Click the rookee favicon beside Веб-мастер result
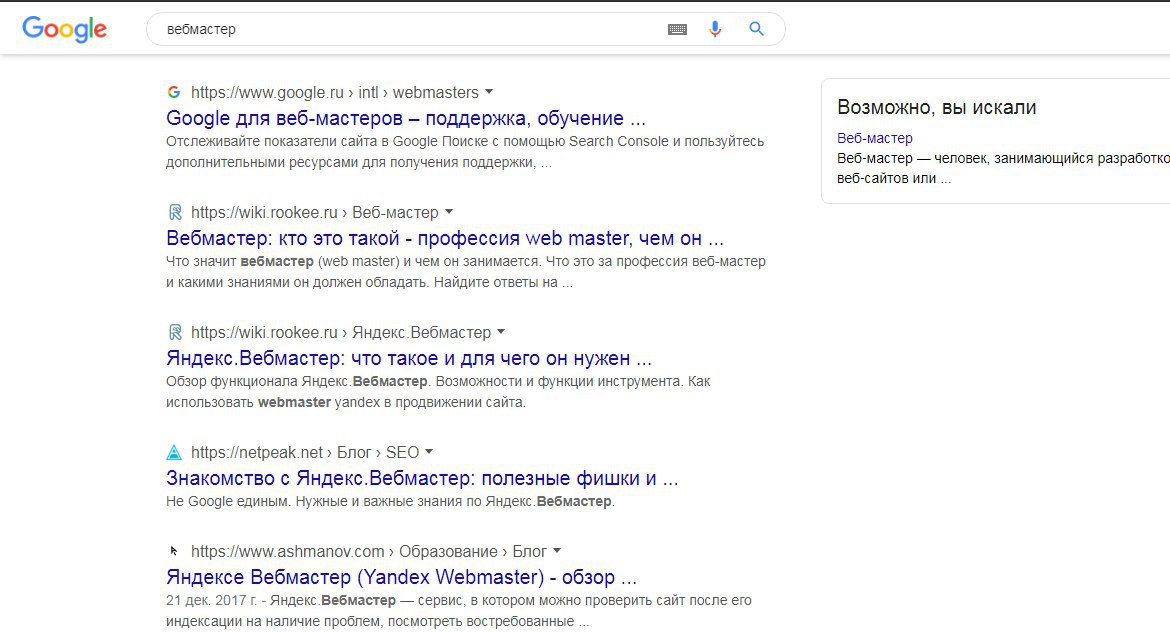 pyautogui.click(x=175, y=212)
